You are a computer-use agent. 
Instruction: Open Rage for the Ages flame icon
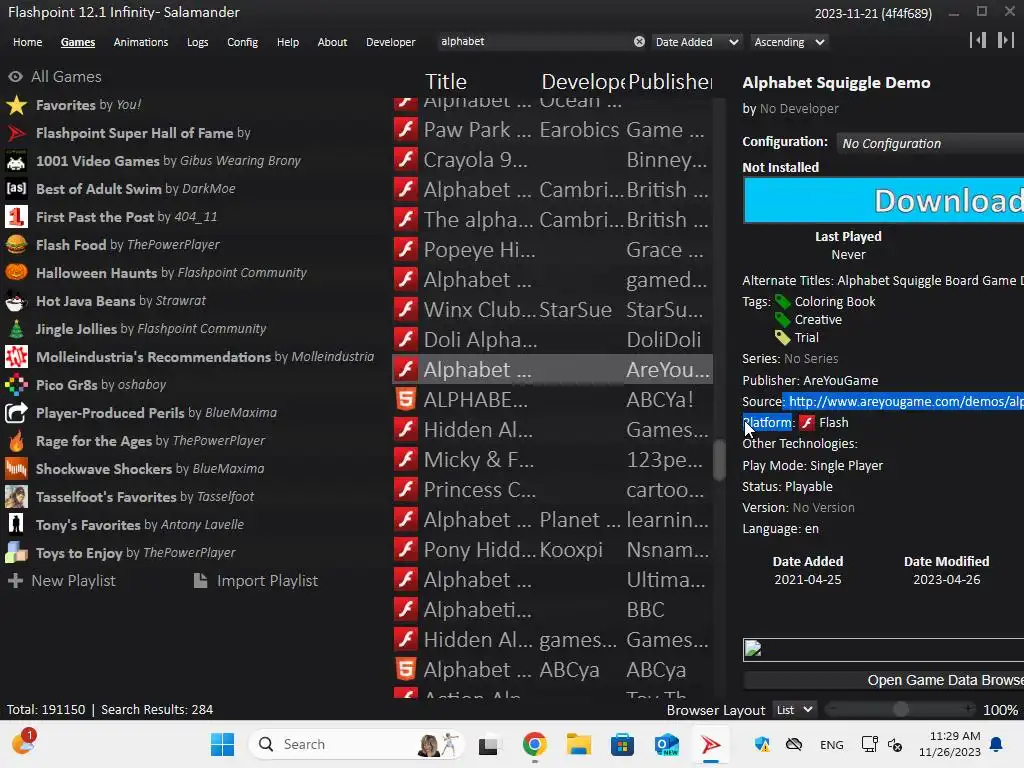click(16, 441)
